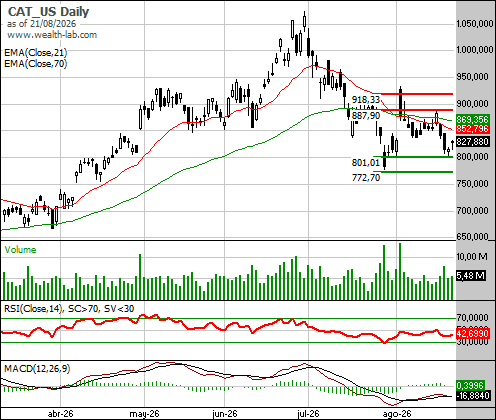Image resolution: width=496 pixels, height=420 pixels.
Task: Click the 887,90 resistance level label
Action: pyautogui.click(x=366, y=116)
